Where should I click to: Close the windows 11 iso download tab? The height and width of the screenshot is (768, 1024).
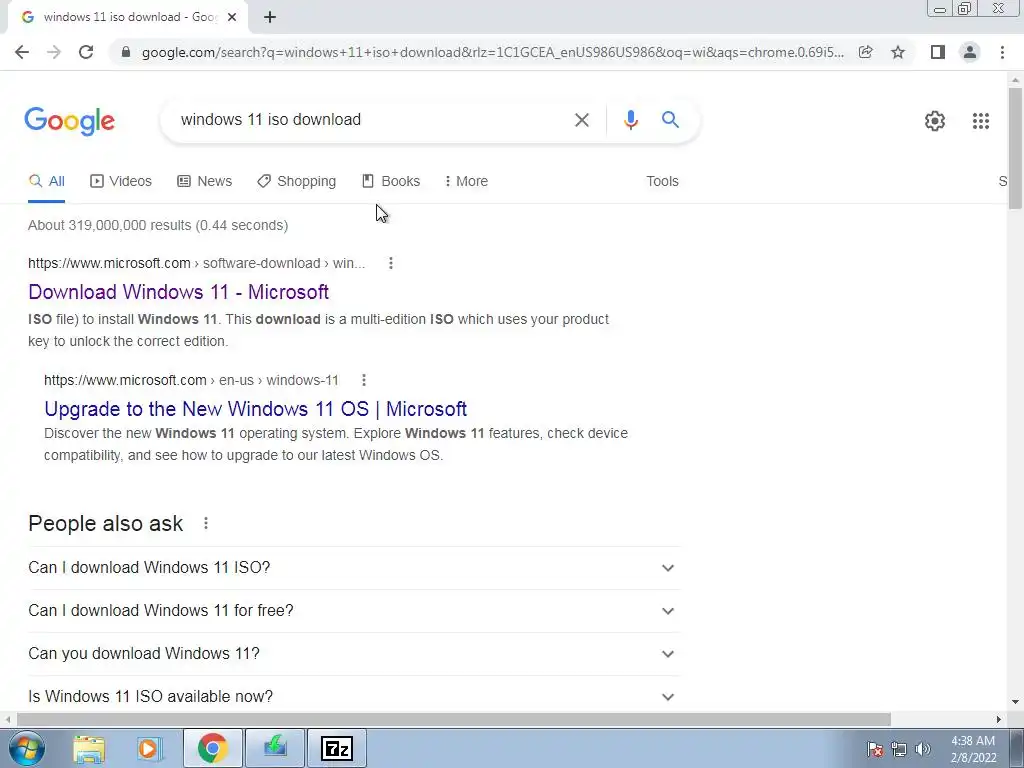point(232,18)
